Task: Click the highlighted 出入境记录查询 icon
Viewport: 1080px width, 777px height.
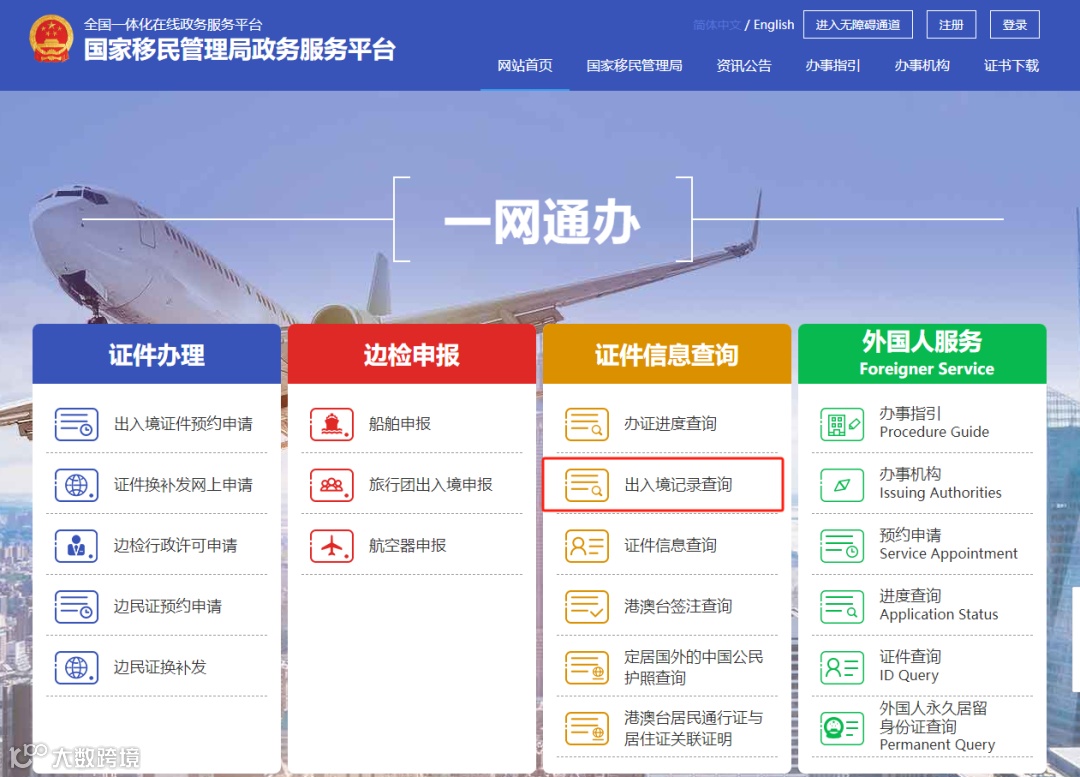Action: [586, 485]
